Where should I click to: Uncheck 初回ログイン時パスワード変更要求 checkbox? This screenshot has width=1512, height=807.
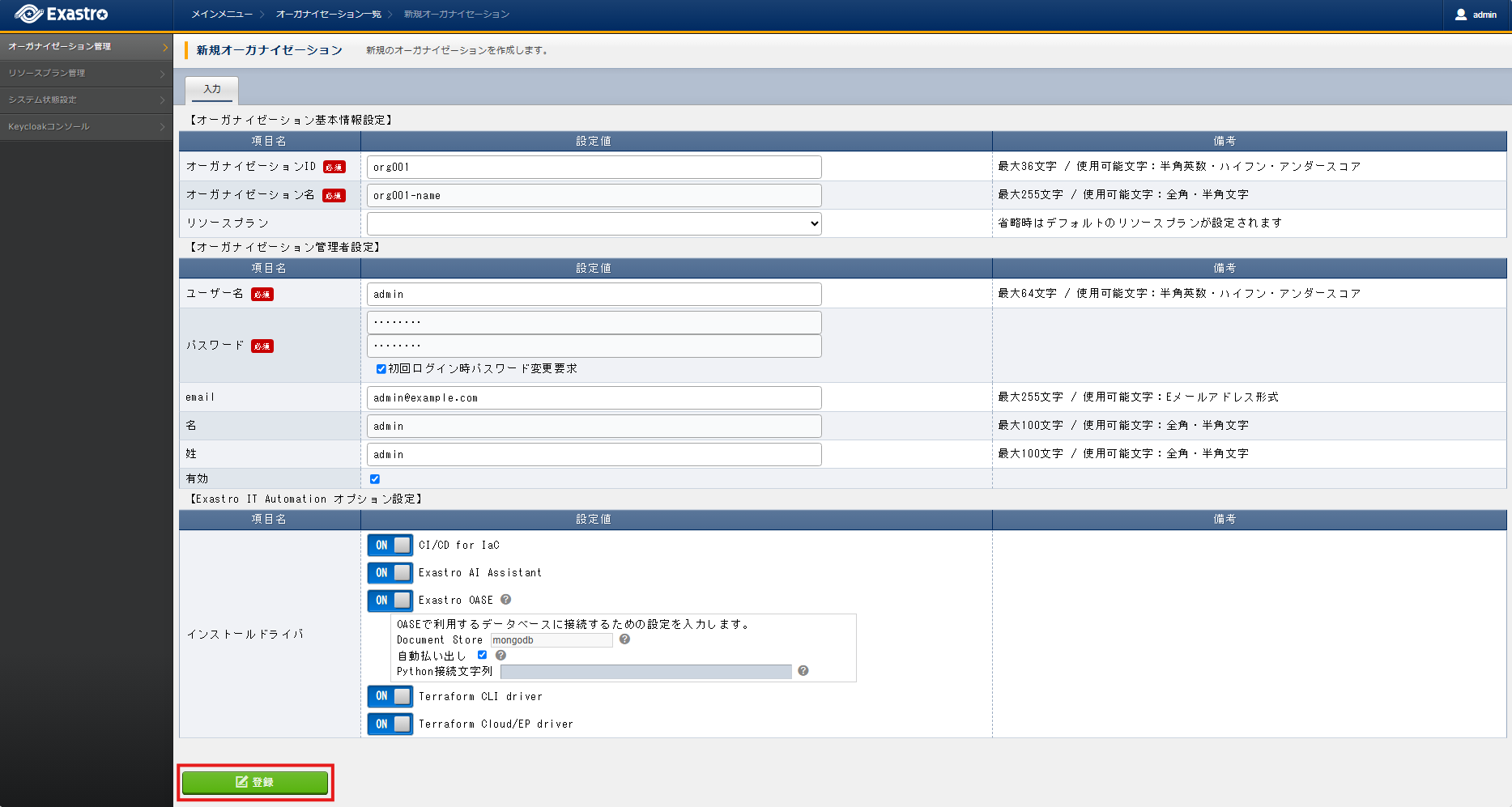pos(381,369)
